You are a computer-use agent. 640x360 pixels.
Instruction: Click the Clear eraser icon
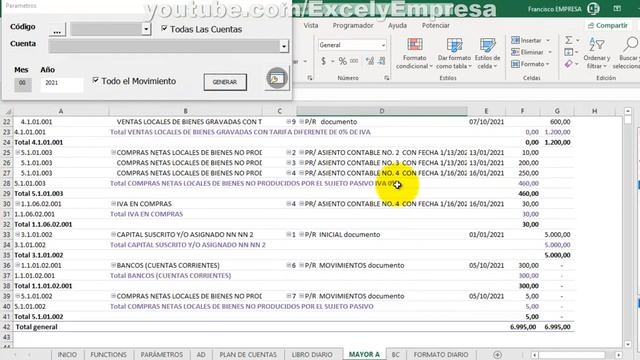pyautogui.click(x=569, y=64)
